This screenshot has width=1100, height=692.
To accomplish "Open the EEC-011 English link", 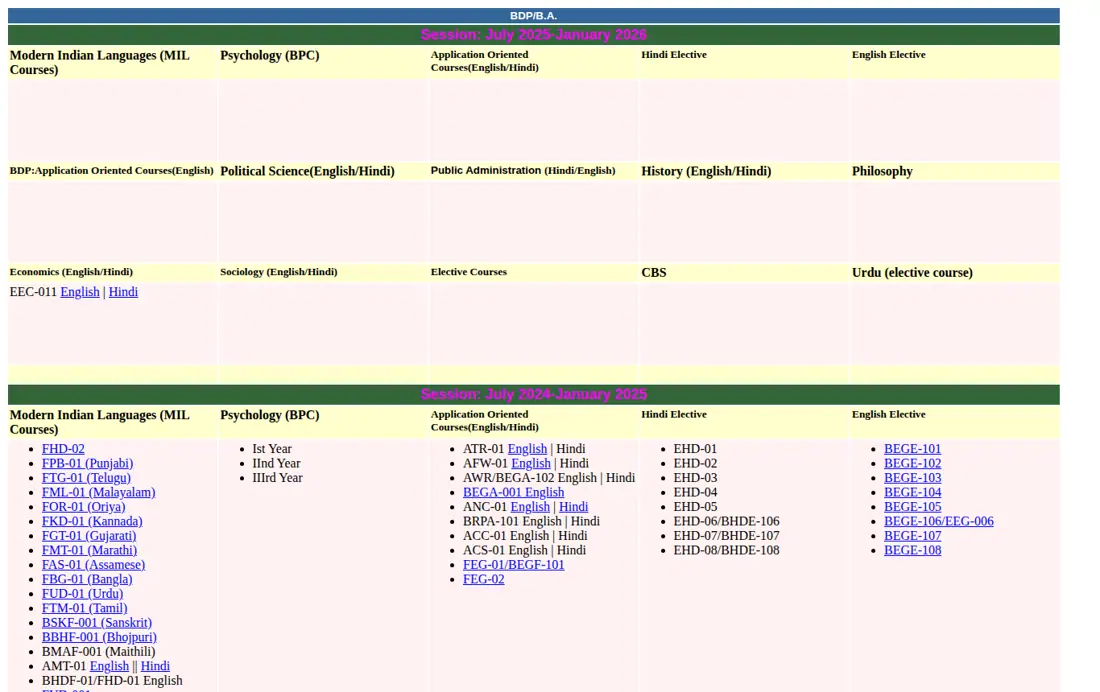I will (x=80, y=292).
